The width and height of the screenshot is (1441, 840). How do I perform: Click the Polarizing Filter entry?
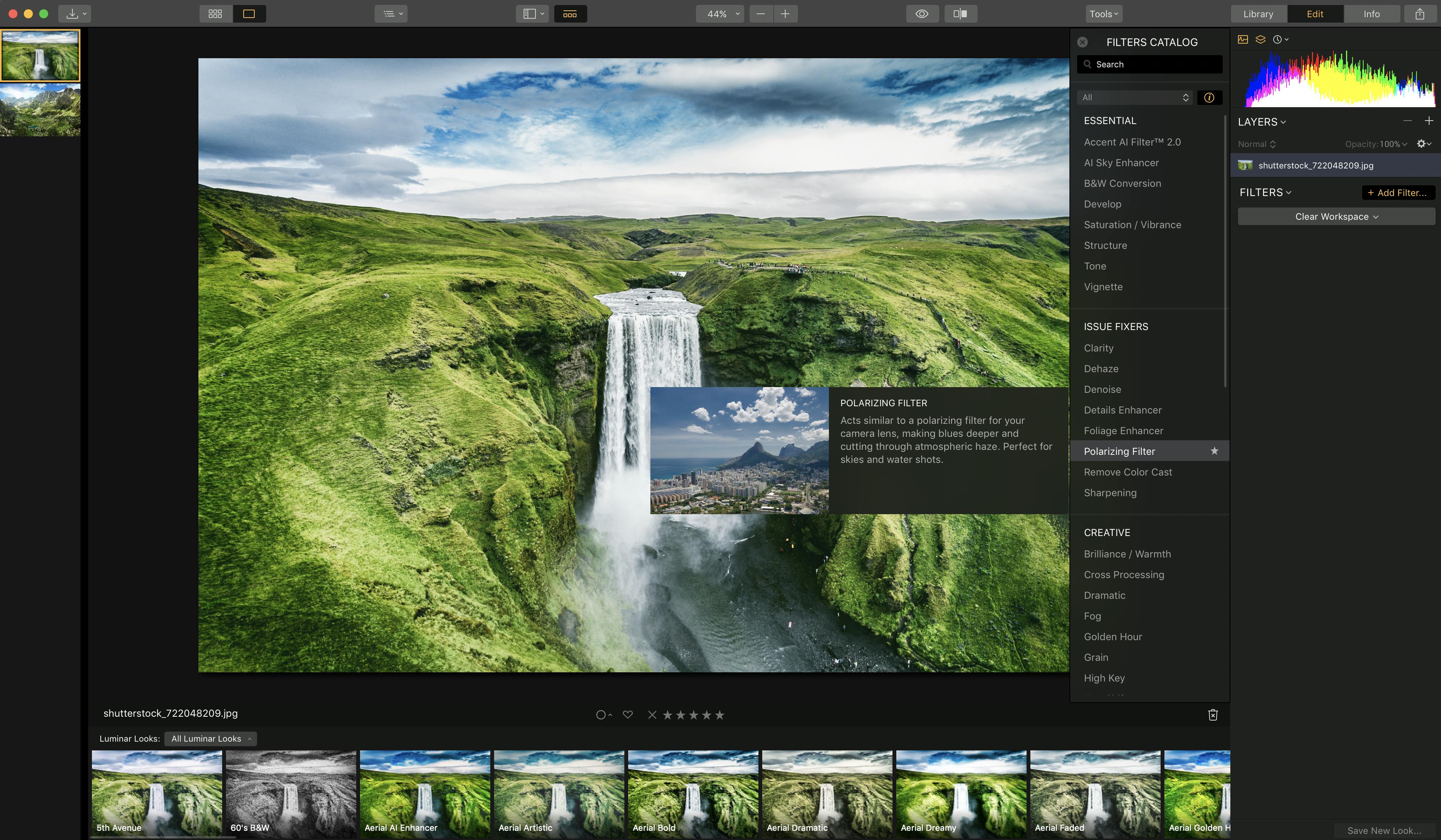[x=1150, y=451]
